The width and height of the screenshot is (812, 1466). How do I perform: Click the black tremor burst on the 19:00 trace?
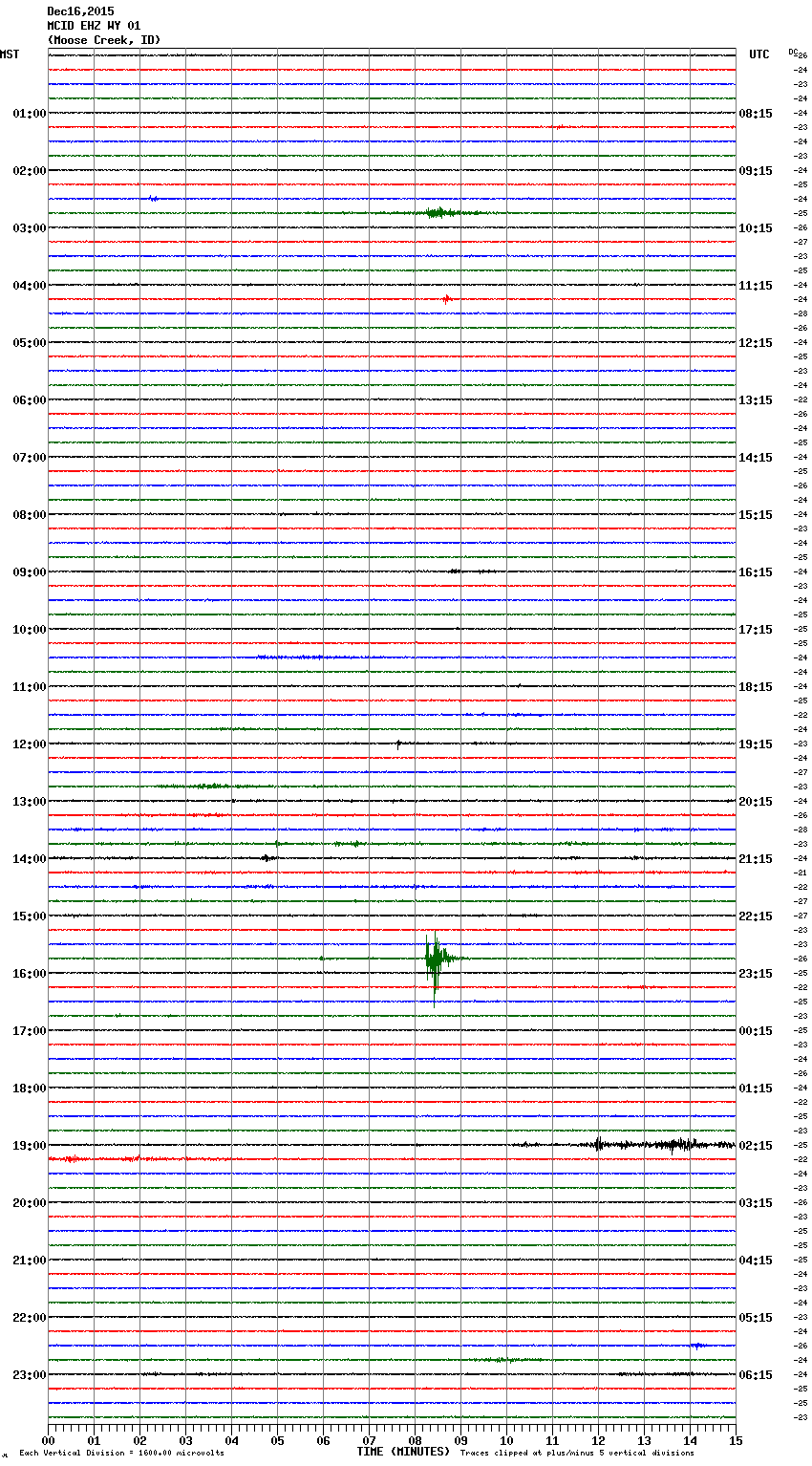click(659, 1144)
